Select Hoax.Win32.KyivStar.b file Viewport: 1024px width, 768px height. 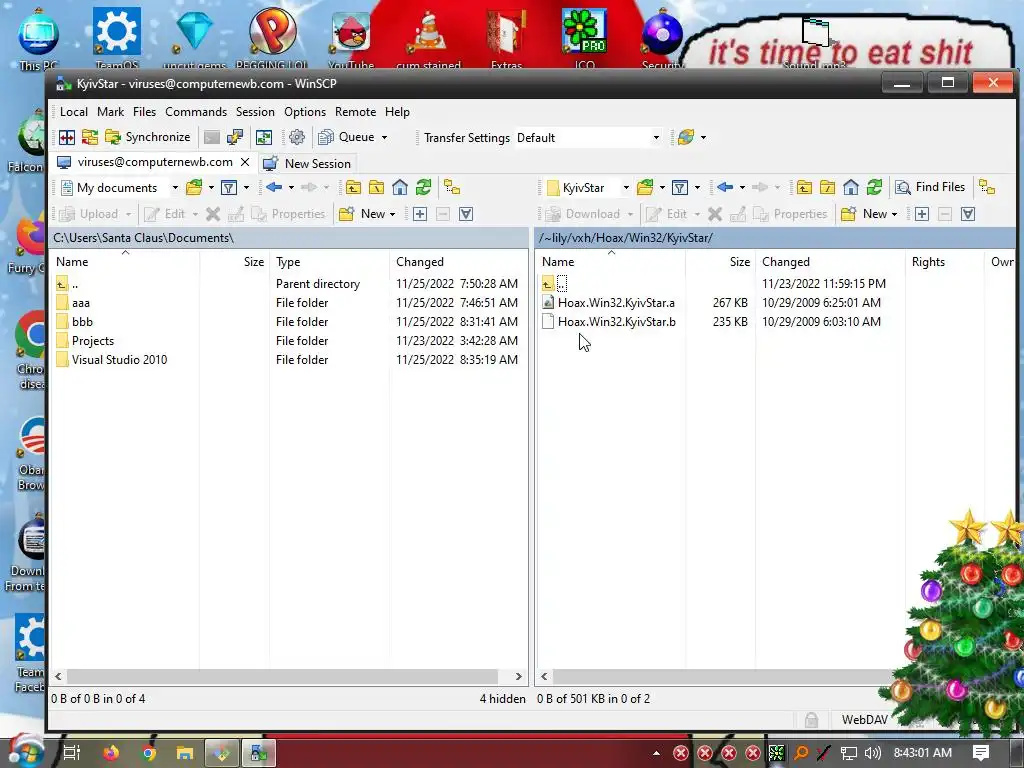pos(616,322)
